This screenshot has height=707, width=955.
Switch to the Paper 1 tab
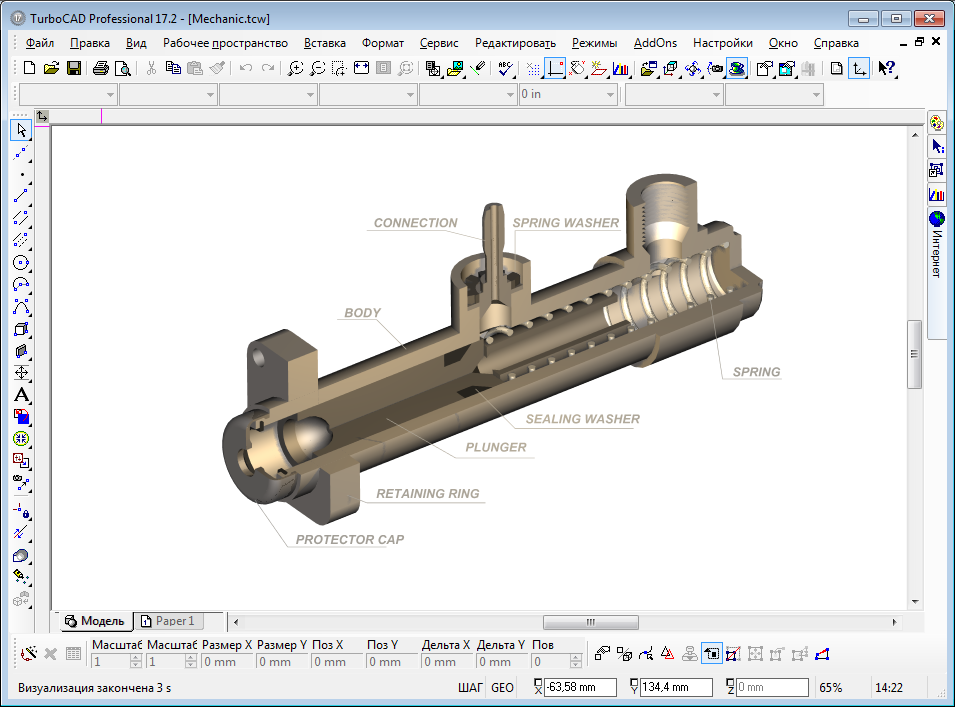point(168,621)
